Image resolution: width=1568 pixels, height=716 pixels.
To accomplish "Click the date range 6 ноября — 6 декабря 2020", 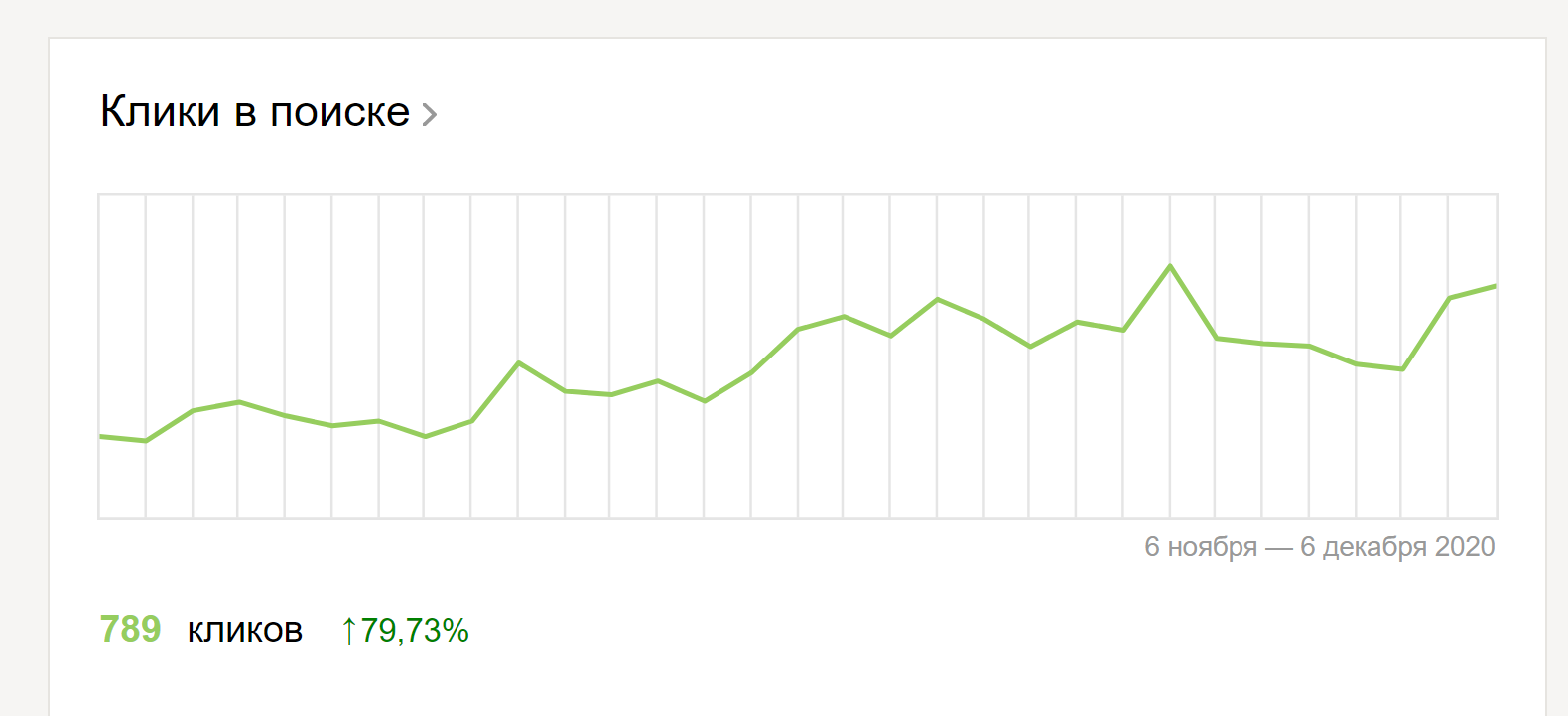I will pyautogui.click(x=1319, y=547).
